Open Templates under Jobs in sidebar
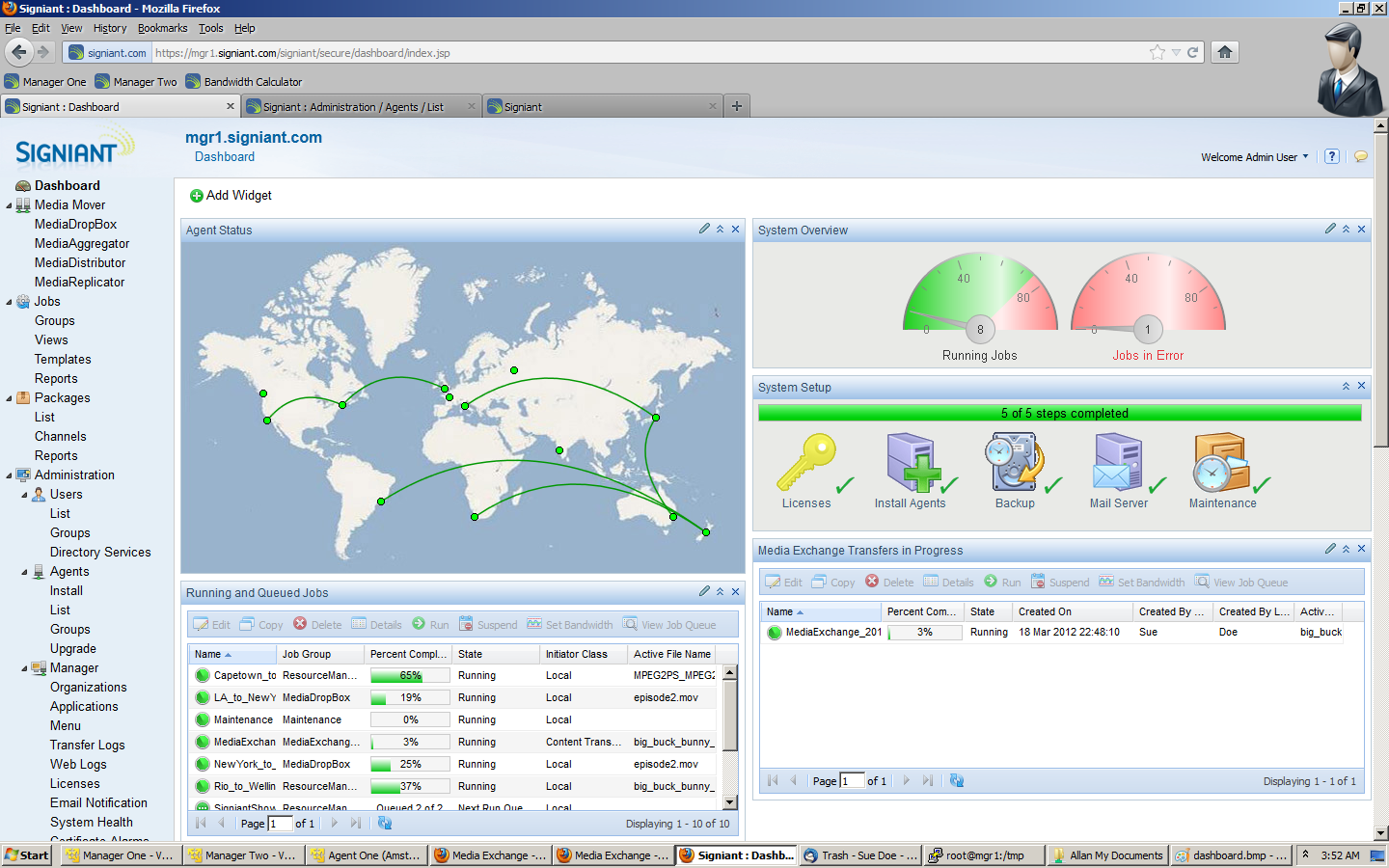 (x=63, y=359)
